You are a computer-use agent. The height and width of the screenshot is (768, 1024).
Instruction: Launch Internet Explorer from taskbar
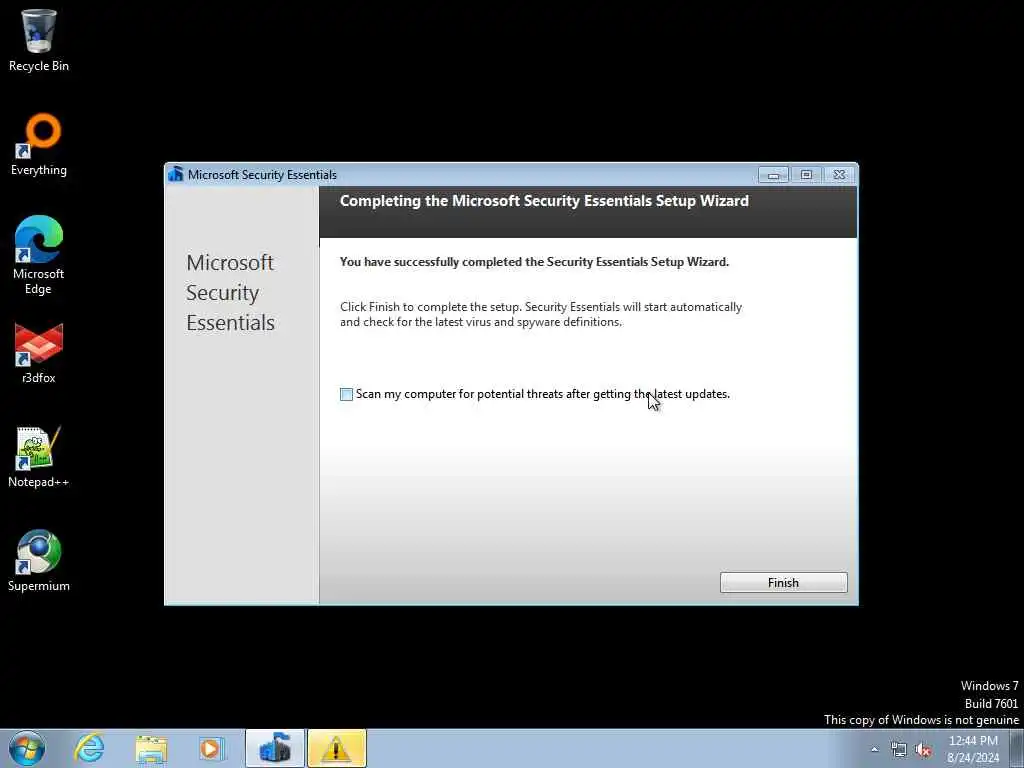89,748
